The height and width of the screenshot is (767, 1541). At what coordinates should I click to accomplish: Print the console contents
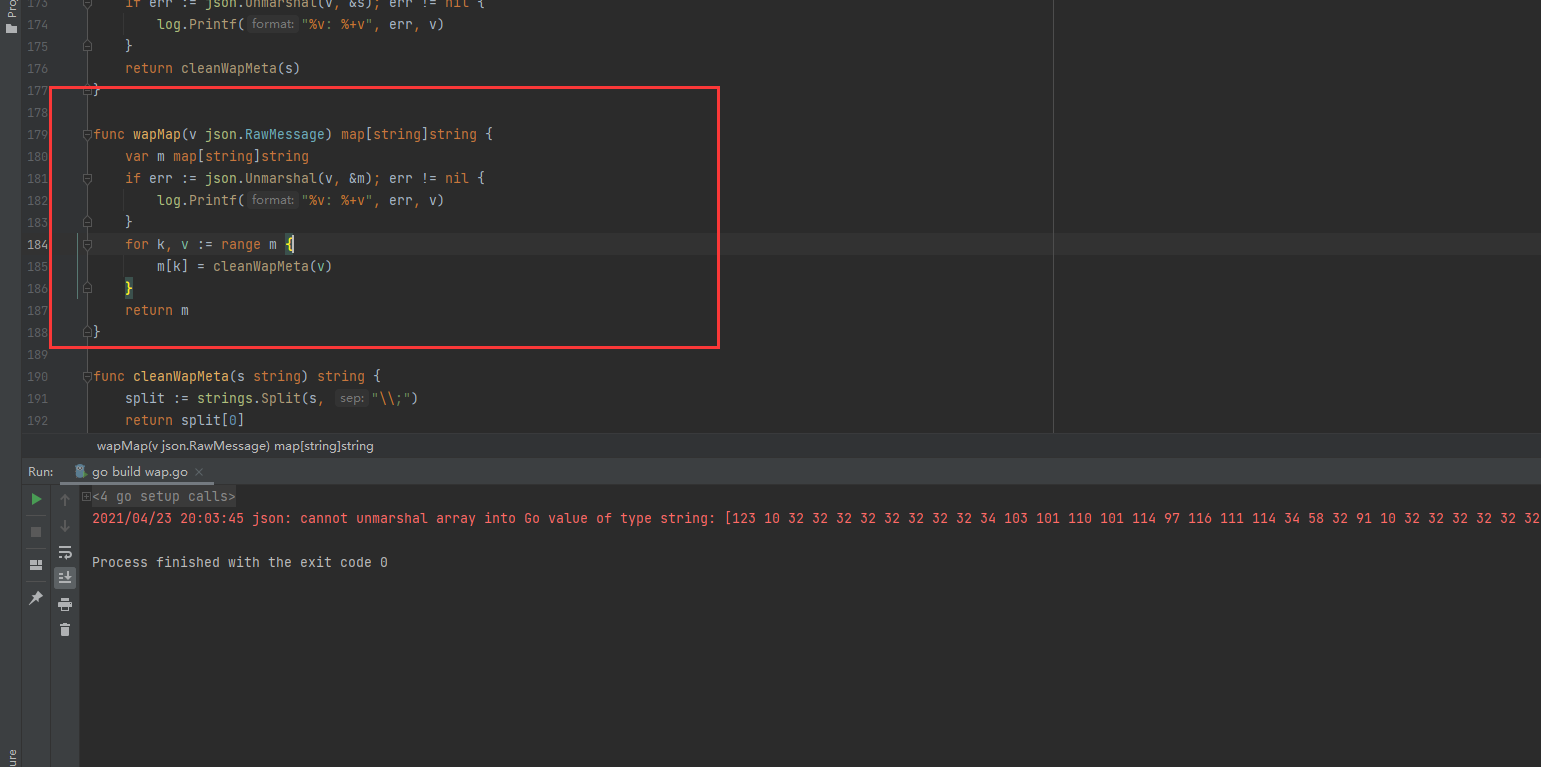coord(65,604)
